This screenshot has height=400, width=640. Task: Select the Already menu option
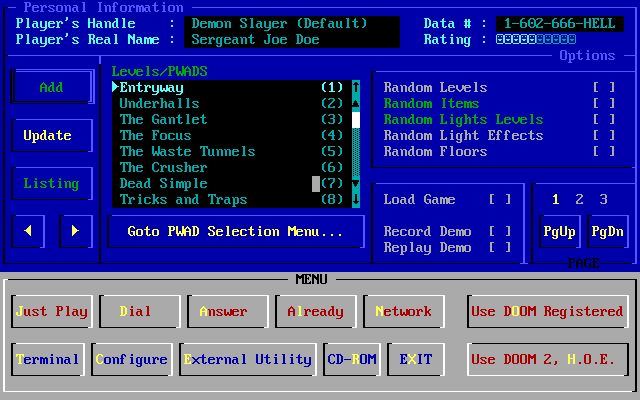click(x=316, y=311)
